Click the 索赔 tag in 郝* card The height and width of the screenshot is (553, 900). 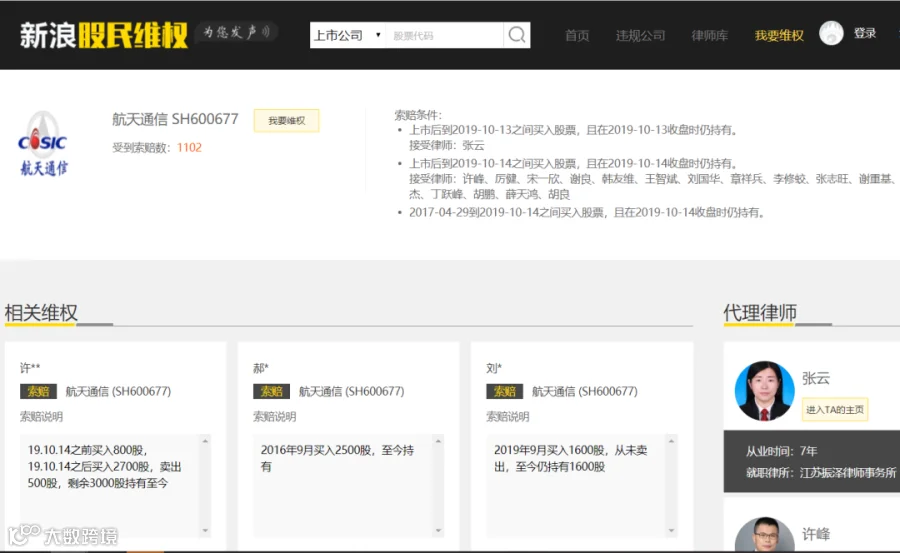coord(271,391)
